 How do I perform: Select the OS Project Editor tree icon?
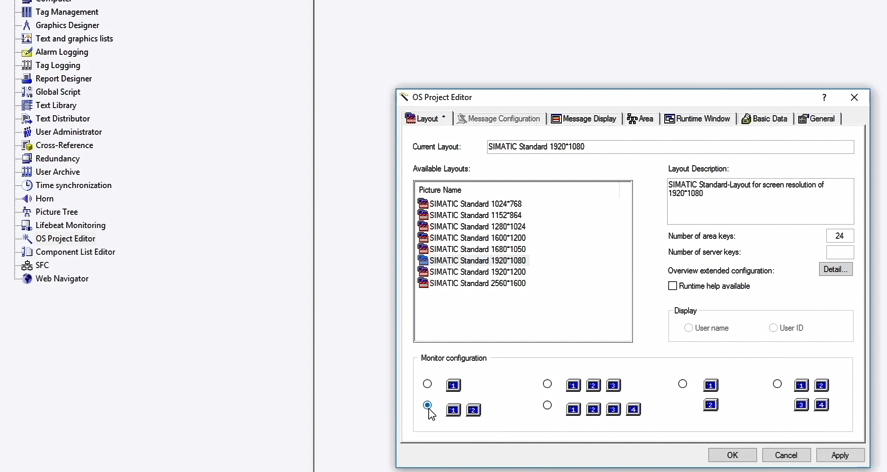click(x=27, y=238)
